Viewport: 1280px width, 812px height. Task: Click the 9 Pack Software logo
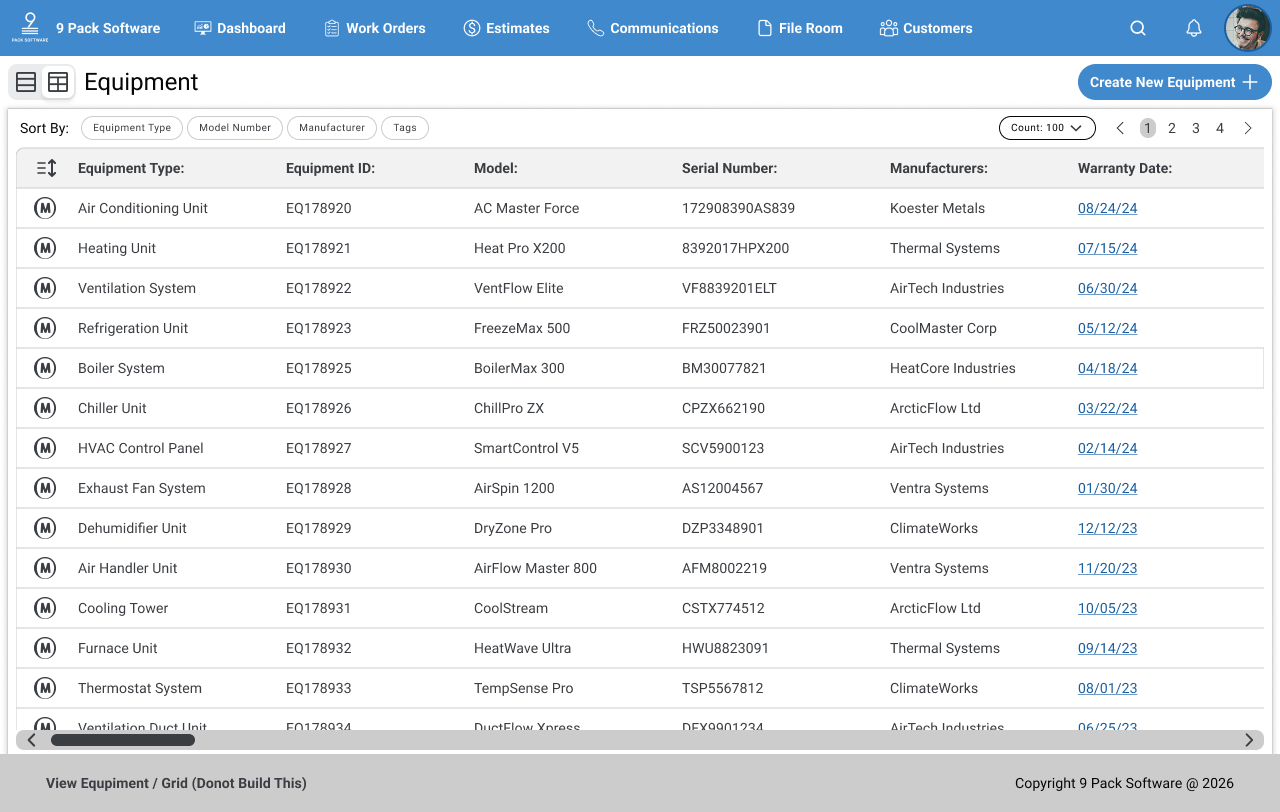click(x=29, y=27)
